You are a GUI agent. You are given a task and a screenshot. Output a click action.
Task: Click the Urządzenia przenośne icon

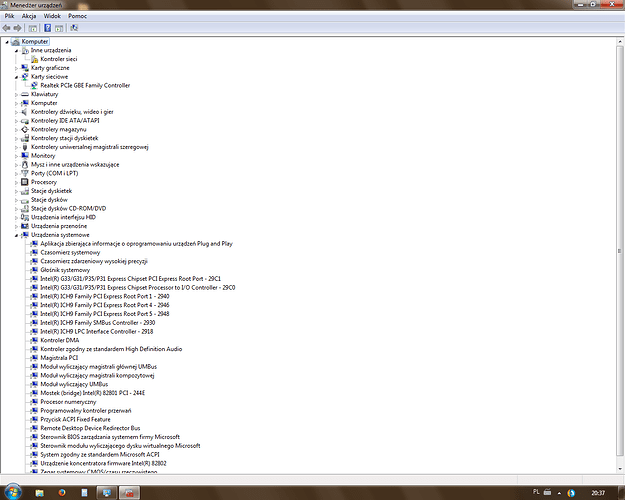25,226
